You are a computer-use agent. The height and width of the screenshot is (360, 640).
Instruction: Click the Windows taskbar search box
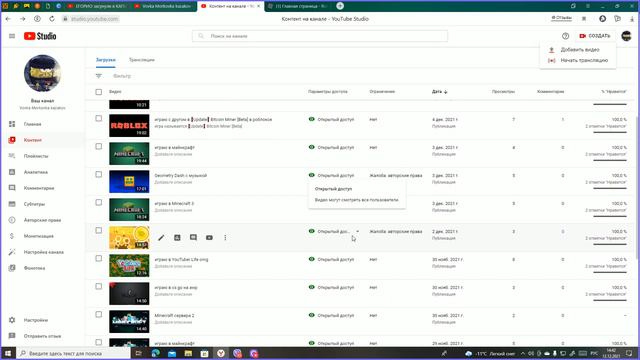(x=73, y=353)
